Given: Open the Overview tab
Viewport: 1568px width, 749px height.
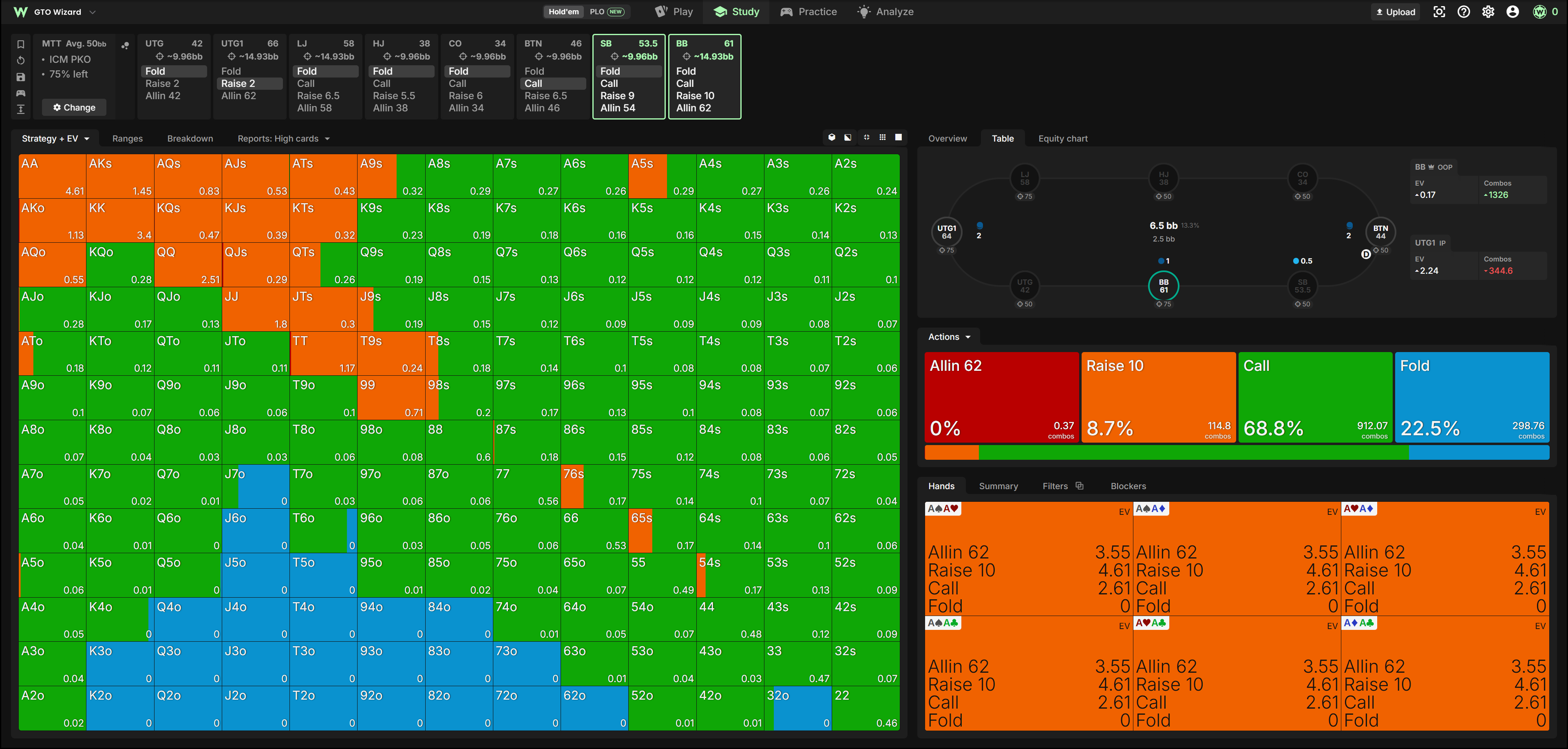Looking at the screenshot, I should pos(947,139).
